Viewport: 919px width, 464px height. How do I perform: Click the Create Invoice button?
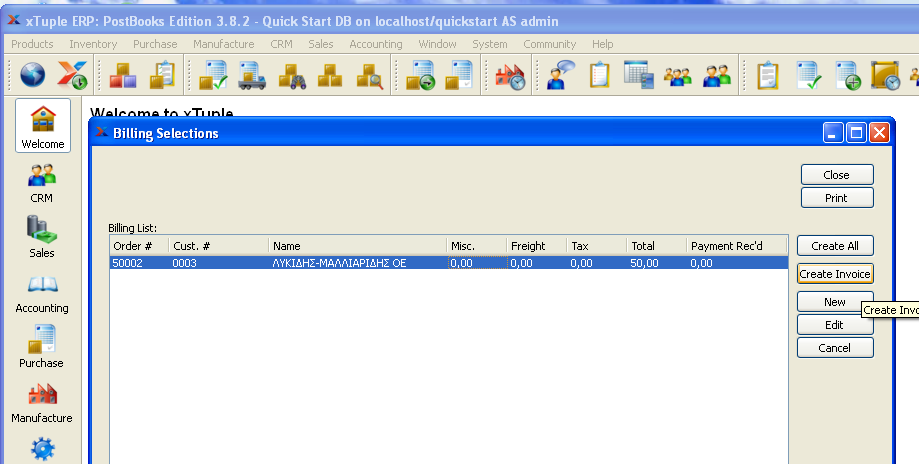pos(835,274)
